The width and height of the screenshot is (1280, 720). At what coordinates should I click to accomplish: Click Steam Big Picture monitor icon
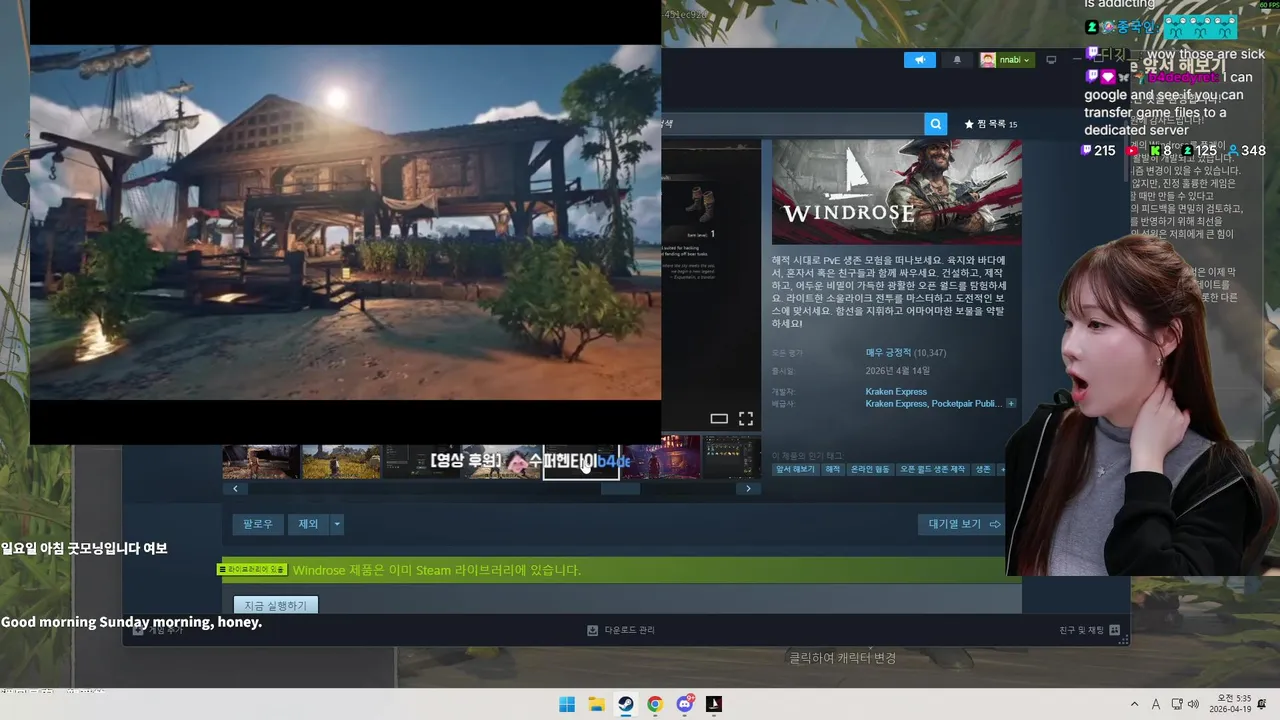(x=1051, y=60)
